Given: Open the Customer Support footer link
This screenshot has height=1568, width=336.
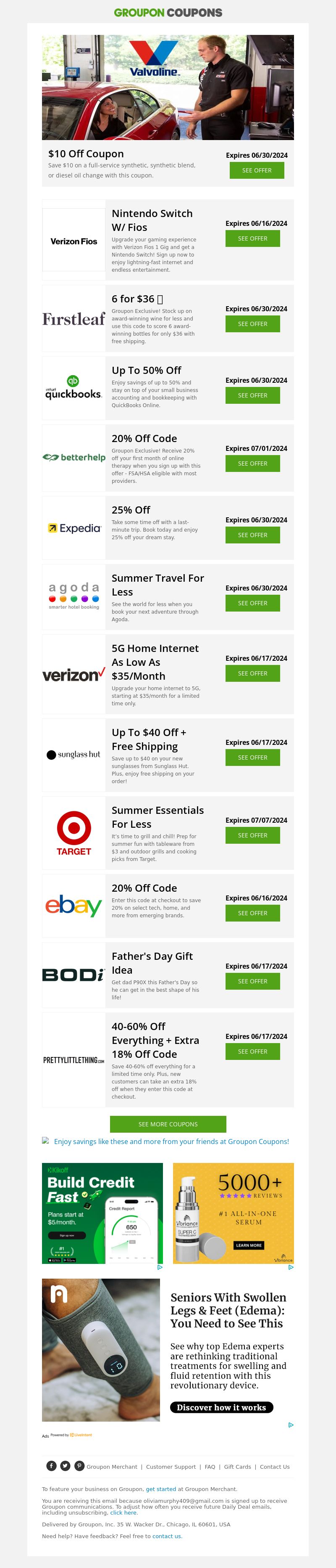Looking at the screenshot, I should (x=171, y=1467).
